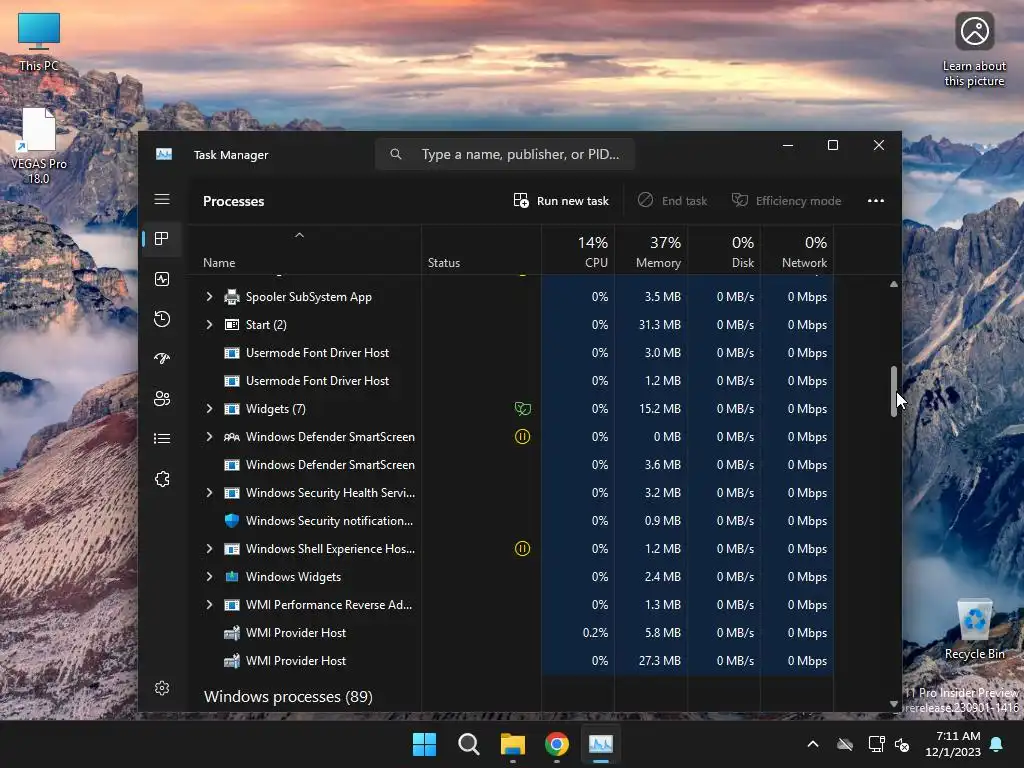Expand the Windows Widgets process
1024x768 pixels.
(209, 577)
